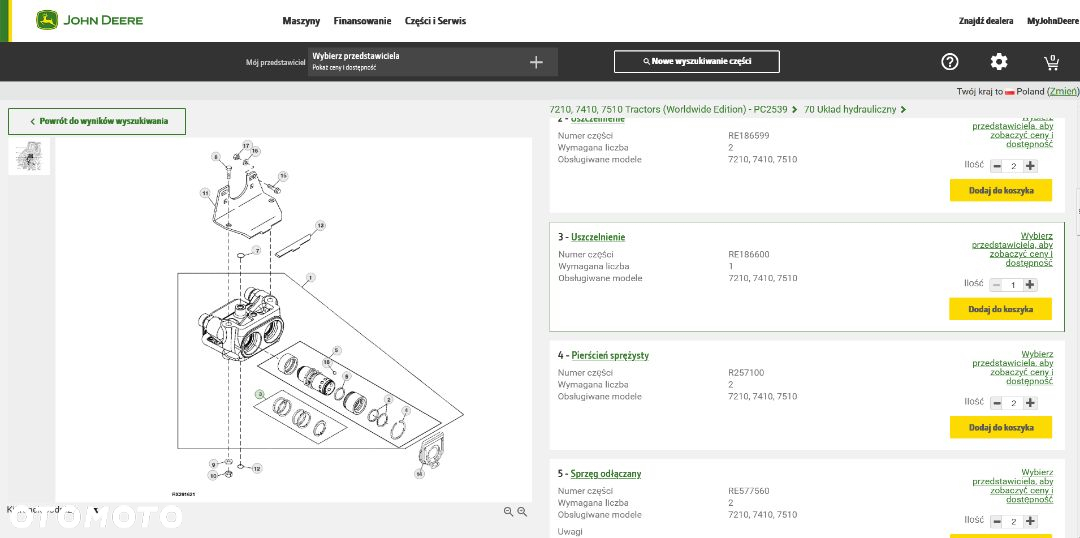Open Znajdź dealera link
The height and width of the screenshot is (538, 1080).
(986, 21)
